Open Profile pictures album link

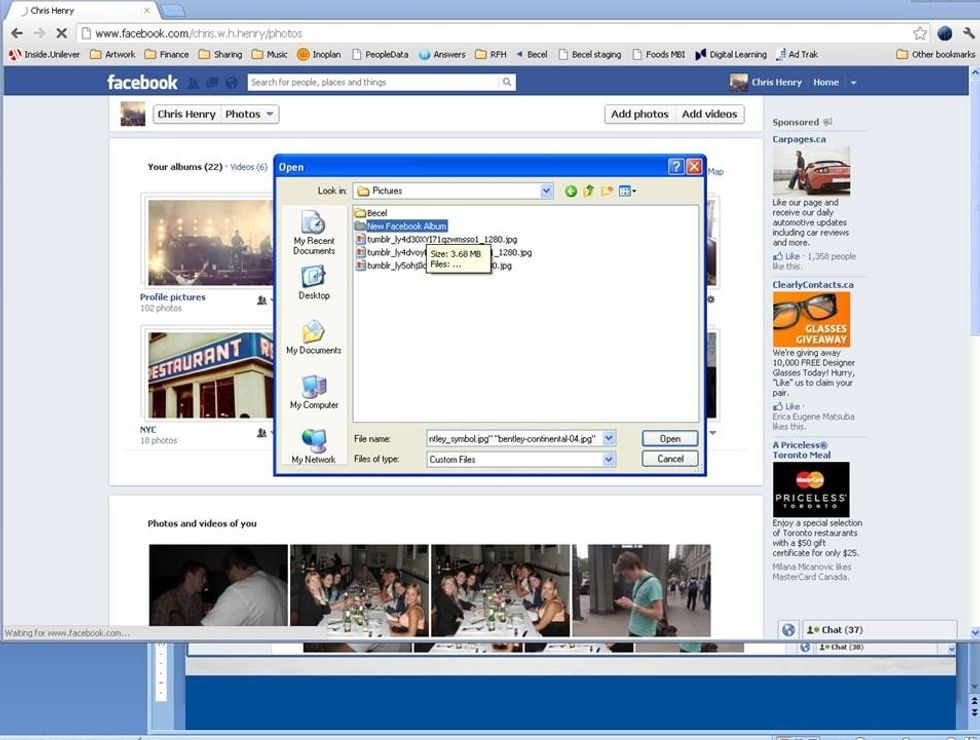click(172, 298)
